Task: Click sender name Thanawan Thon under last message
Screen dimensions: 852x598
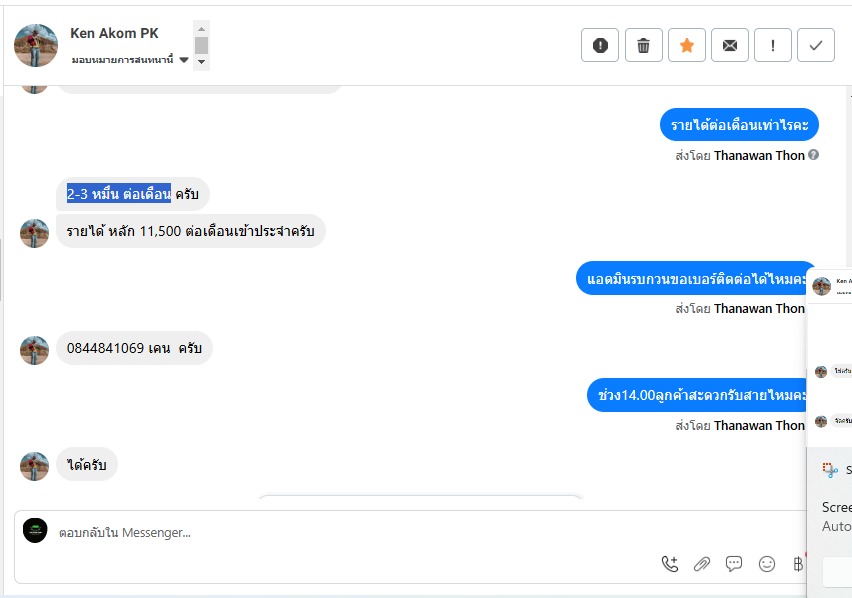Action: click(759, 425)
